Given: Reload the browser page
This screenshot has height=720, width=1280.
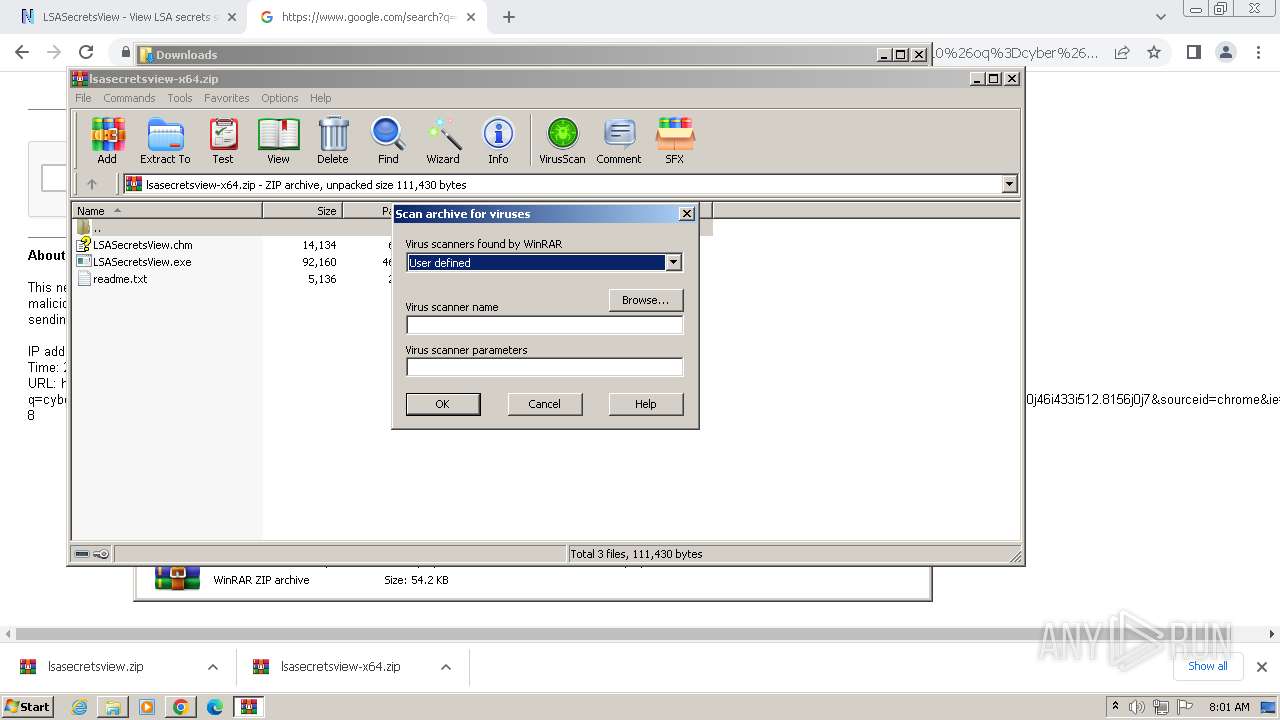Looking at the screenshot, I should click(86, 53).
